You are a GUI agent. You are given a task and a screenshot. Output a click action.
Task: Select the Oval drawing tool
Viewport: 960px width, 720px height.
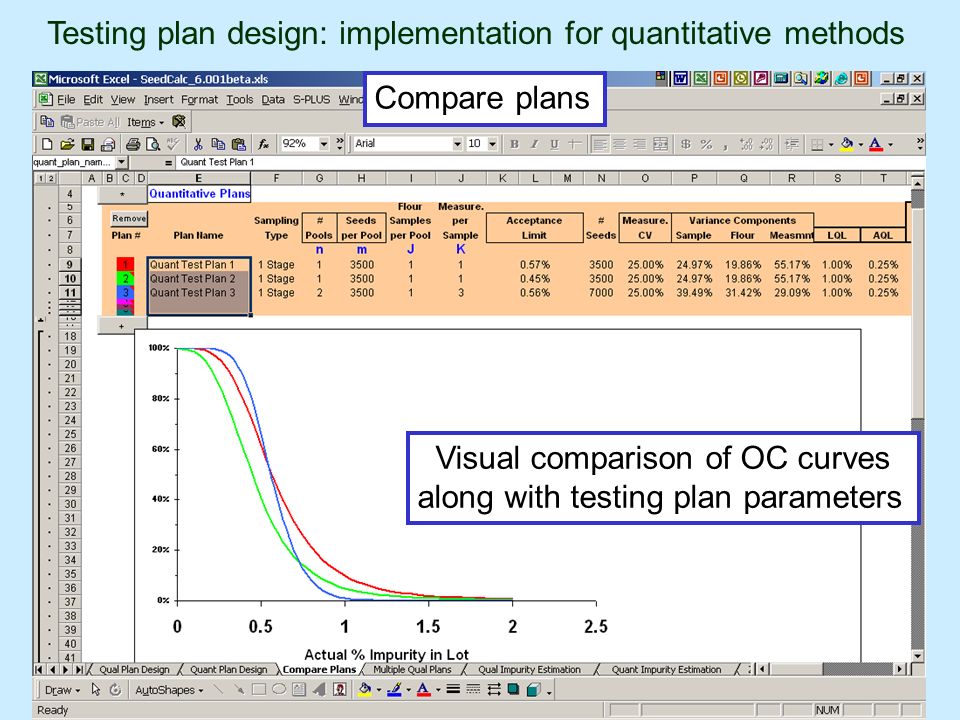[279, 690]
